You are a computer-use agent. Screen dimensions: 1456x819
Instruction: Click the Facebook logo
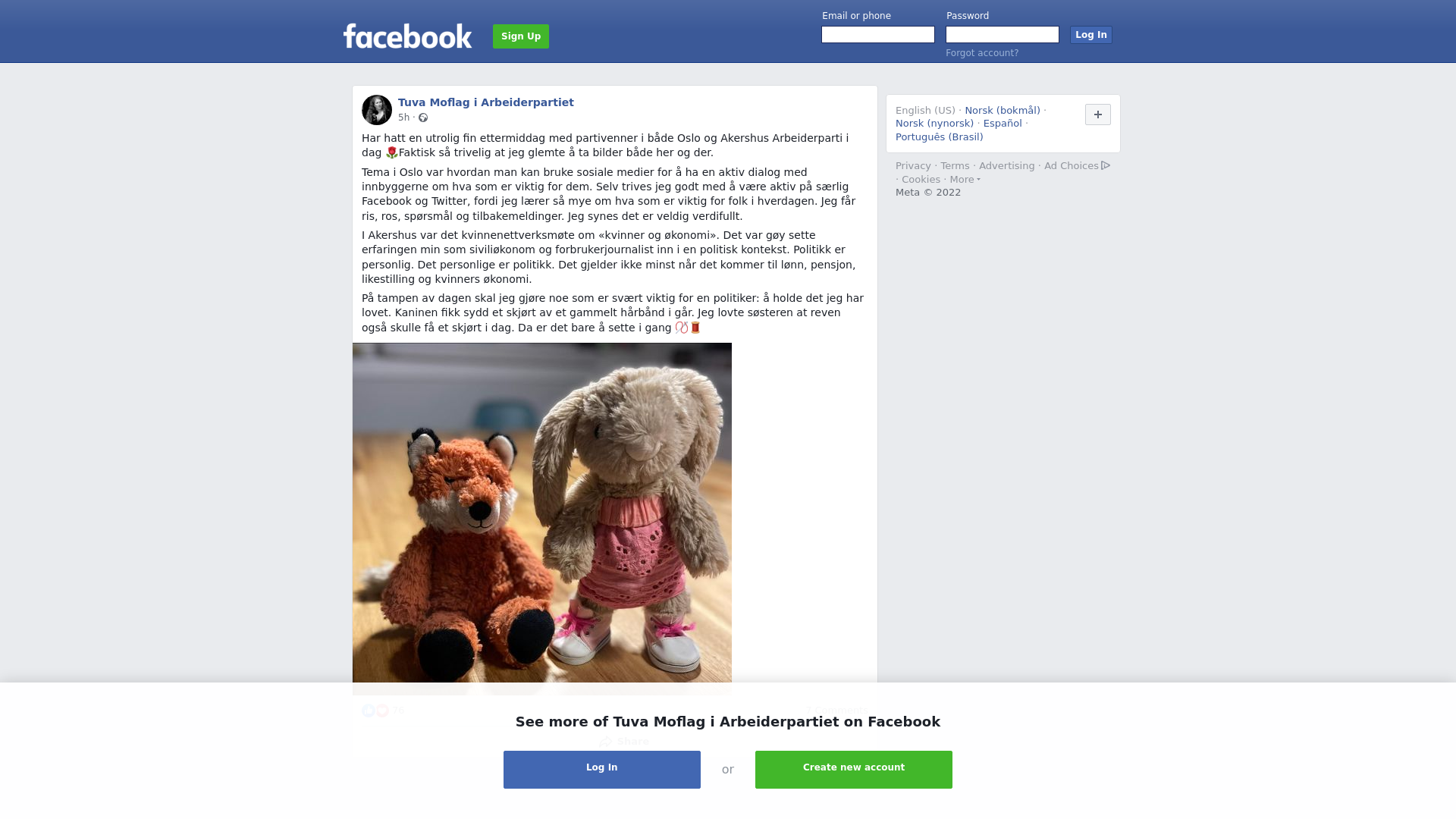(407, 36)
